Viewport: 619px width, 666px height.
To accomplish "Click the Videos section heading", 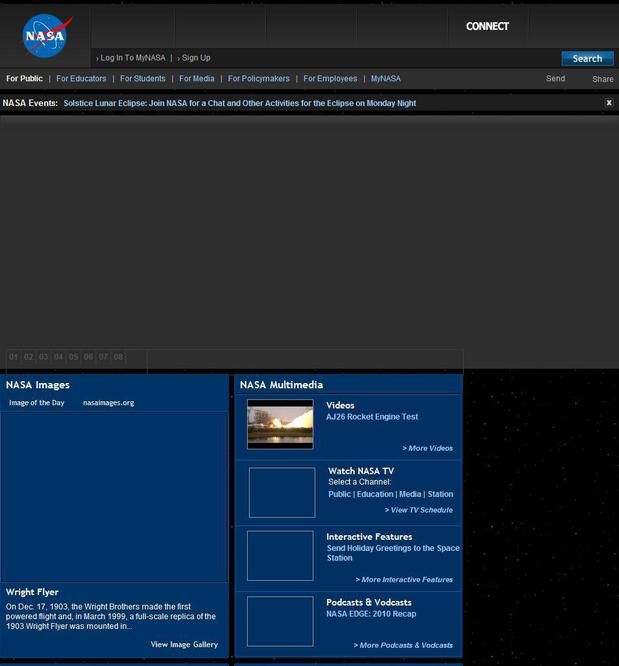I will 340,405.
